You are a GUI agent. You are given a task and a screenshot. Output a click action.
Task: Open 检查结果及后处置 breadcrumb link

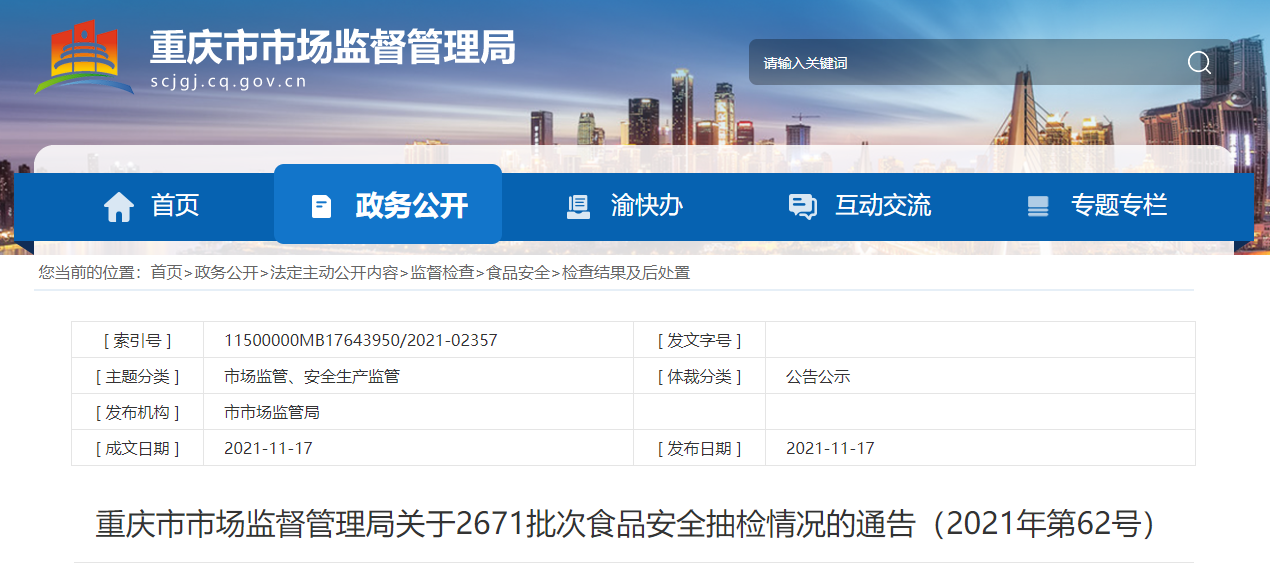pyautogui.click(x=626, y=272)
